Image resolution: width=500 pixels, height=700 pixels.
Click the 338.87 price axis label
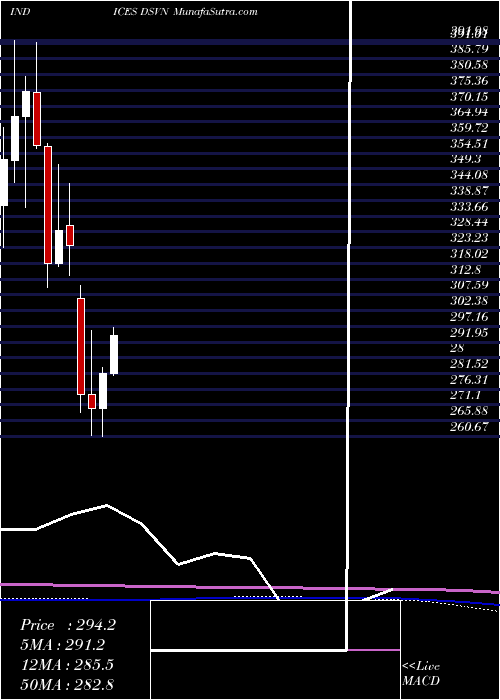(x=469, y=189)
